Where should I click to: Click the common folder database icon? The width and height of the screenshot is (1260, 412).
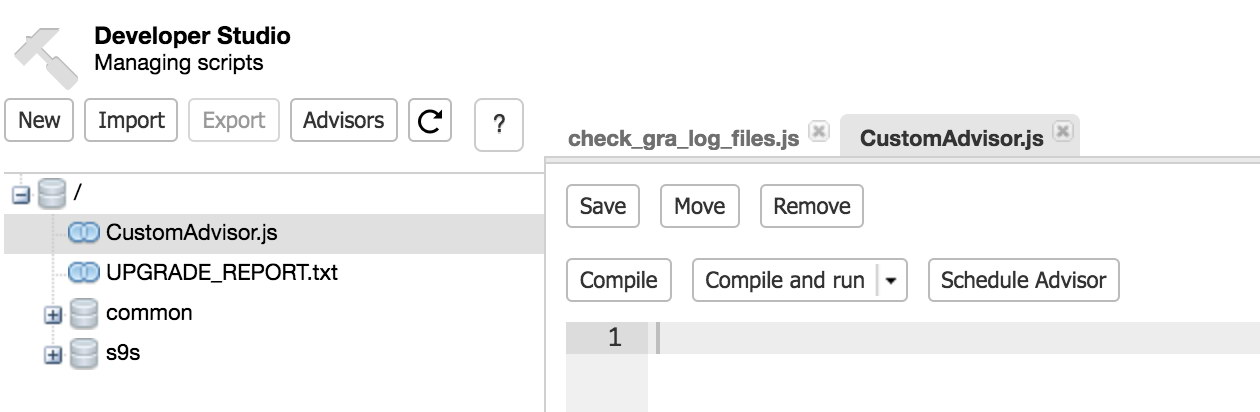(84, 313)
